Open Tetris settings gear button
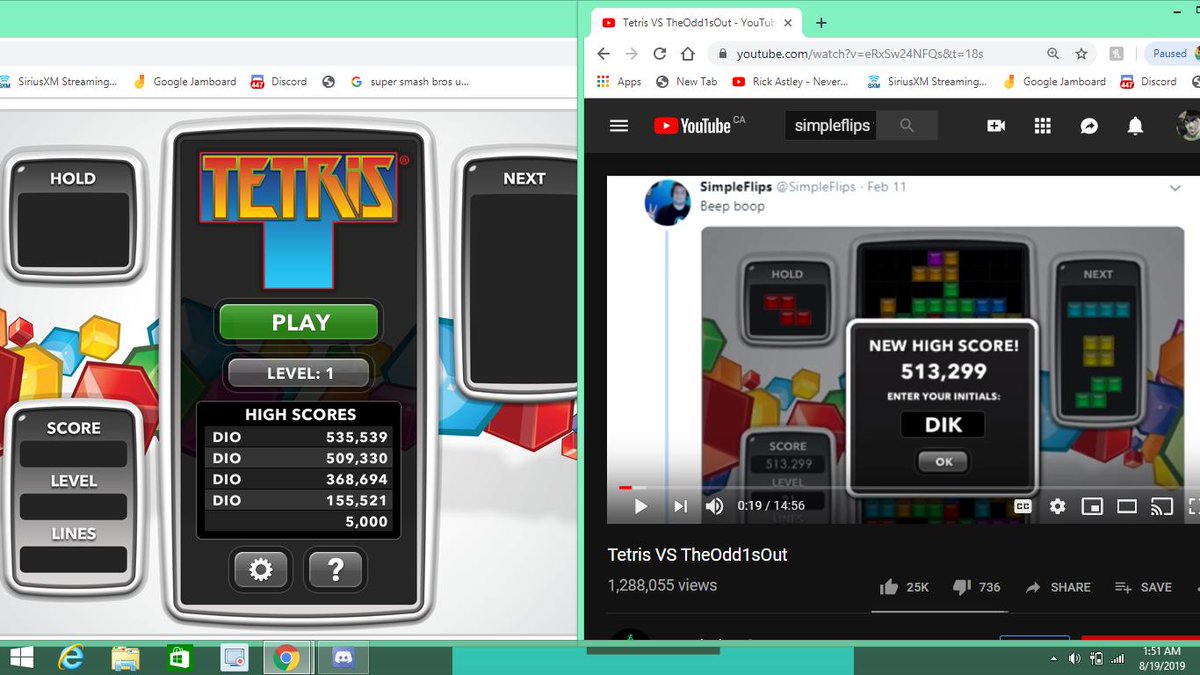The width and height of the screenshot is (1200, 675). click(x=261, y=570)
